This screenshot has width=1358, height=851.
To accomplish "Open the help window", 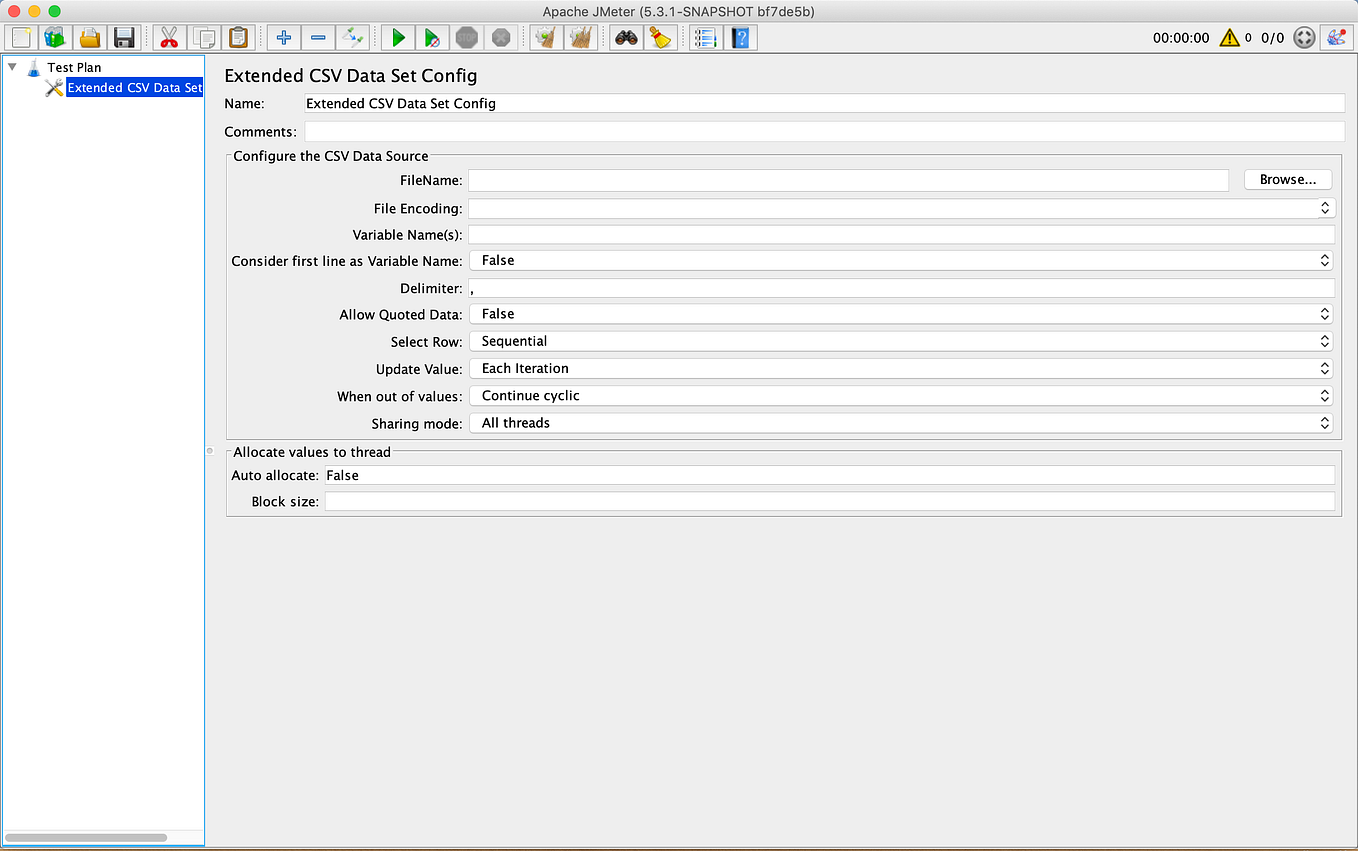I will tap(741, 37).
